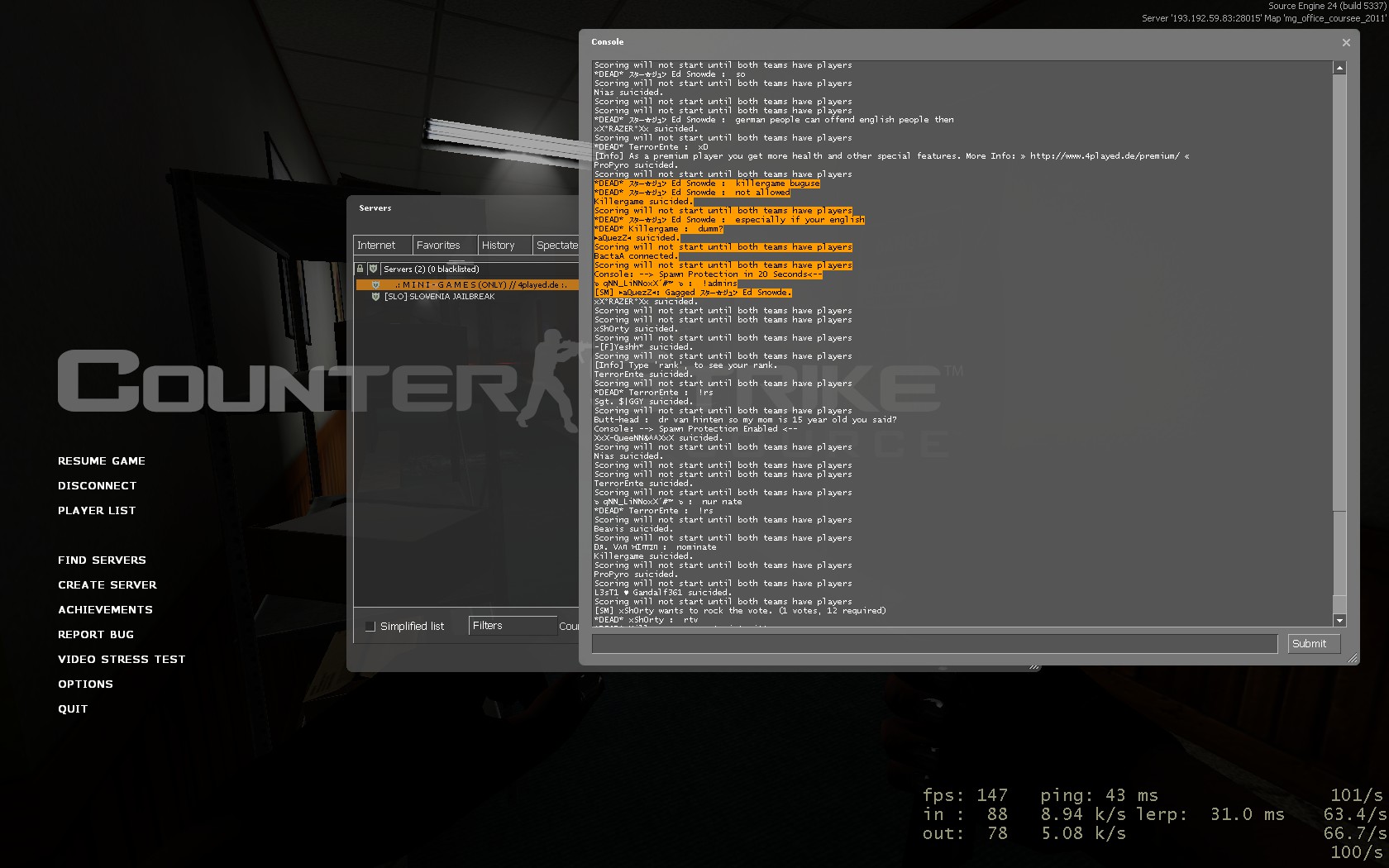Screen dimensions: 1389x868
Task: Click the Console window title text
Action: [608, 42]
